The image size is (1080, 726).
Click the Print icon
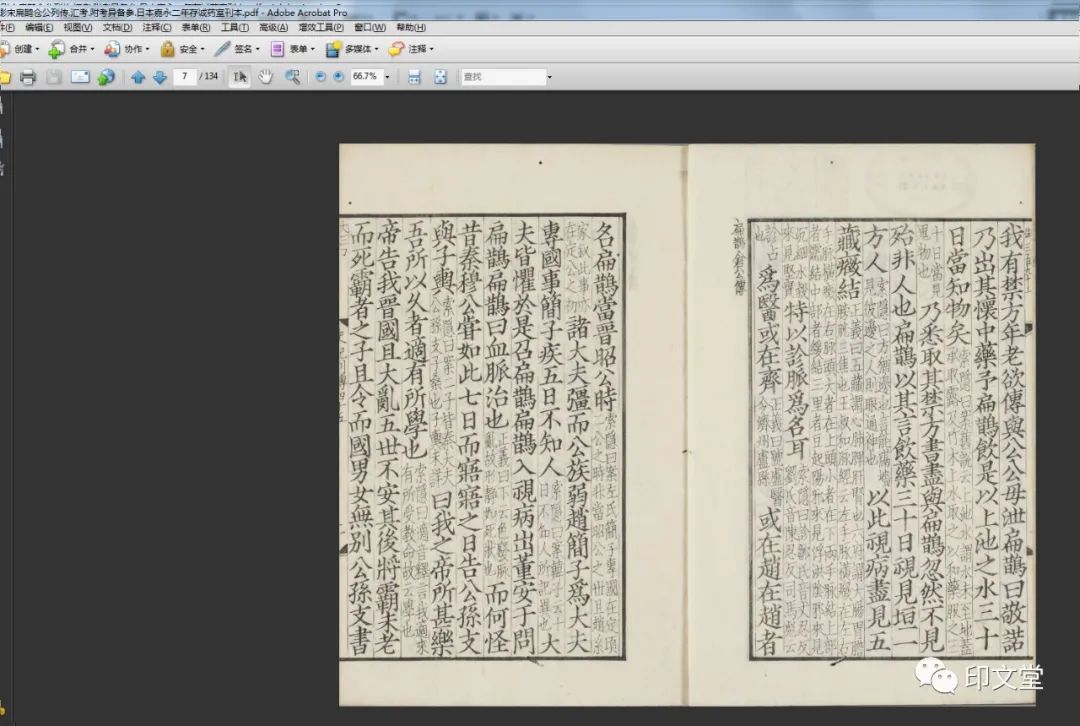[28, 77]
